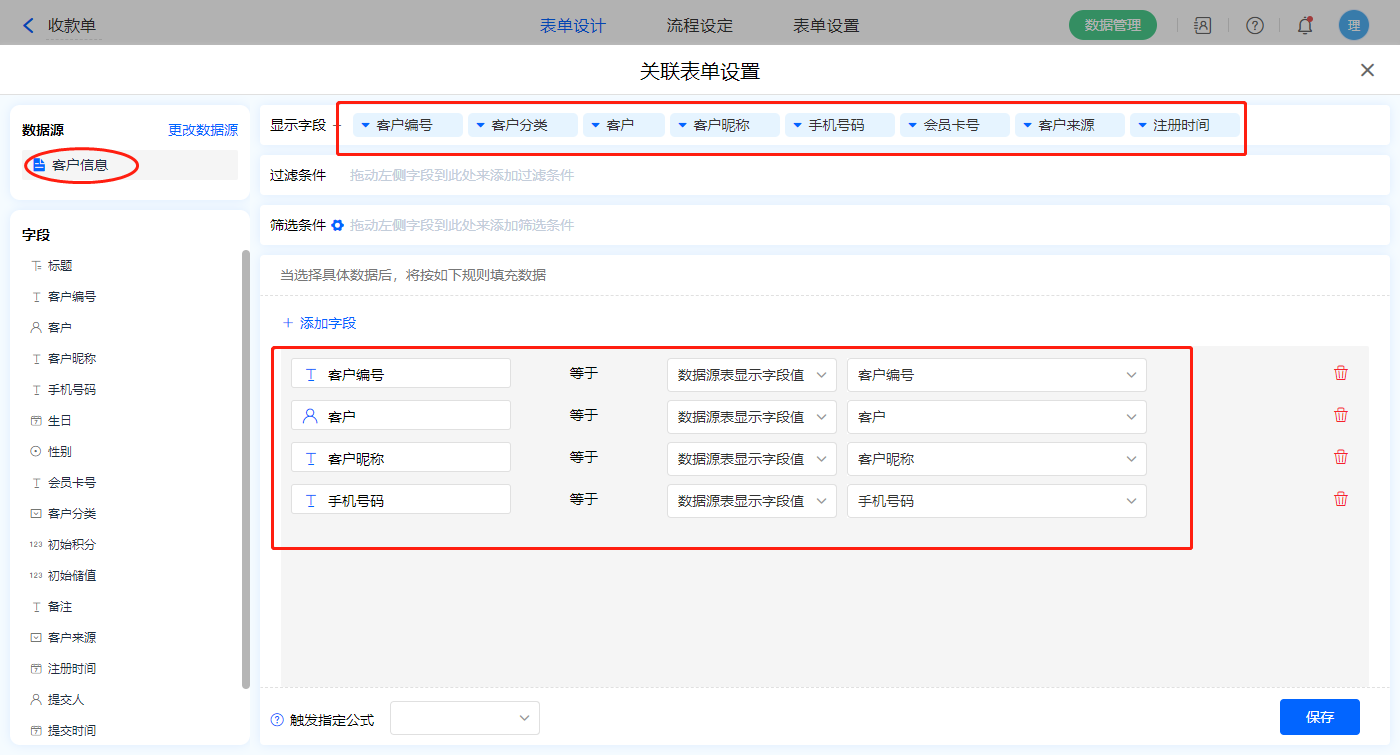Click the 保存 button
This screenshot has height=755, width=1400.
(1319, 717)
